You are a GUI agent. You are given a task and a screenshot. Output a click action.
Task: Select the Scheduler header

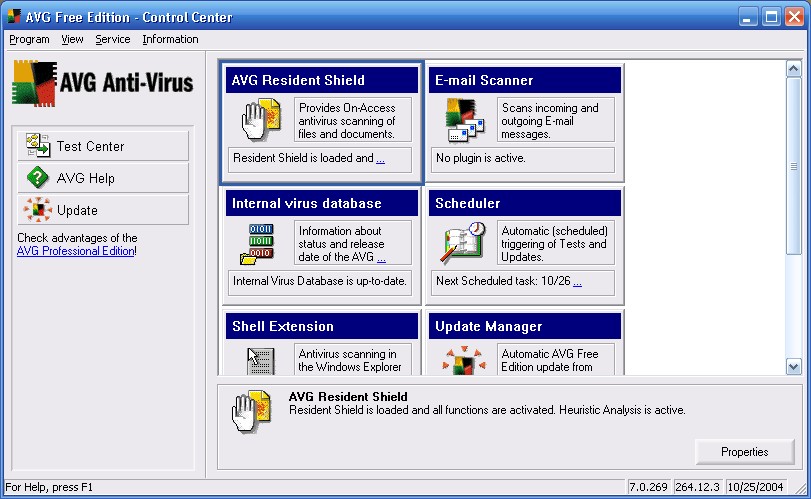[x=524, y=203]
